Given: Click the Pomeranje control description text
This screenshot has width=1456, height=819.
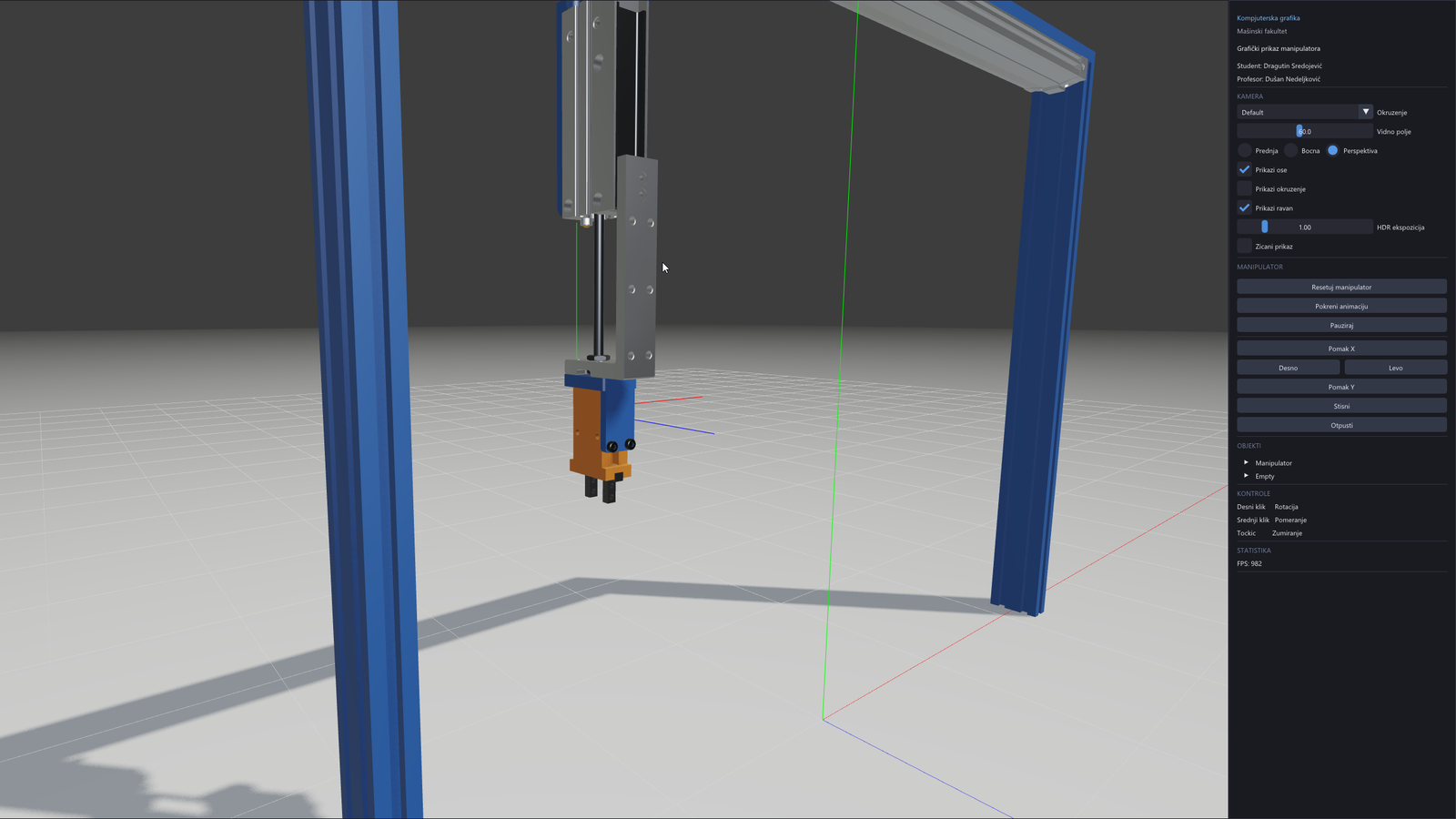Looking at the screenshot, I should click(x=1290, y=520).
